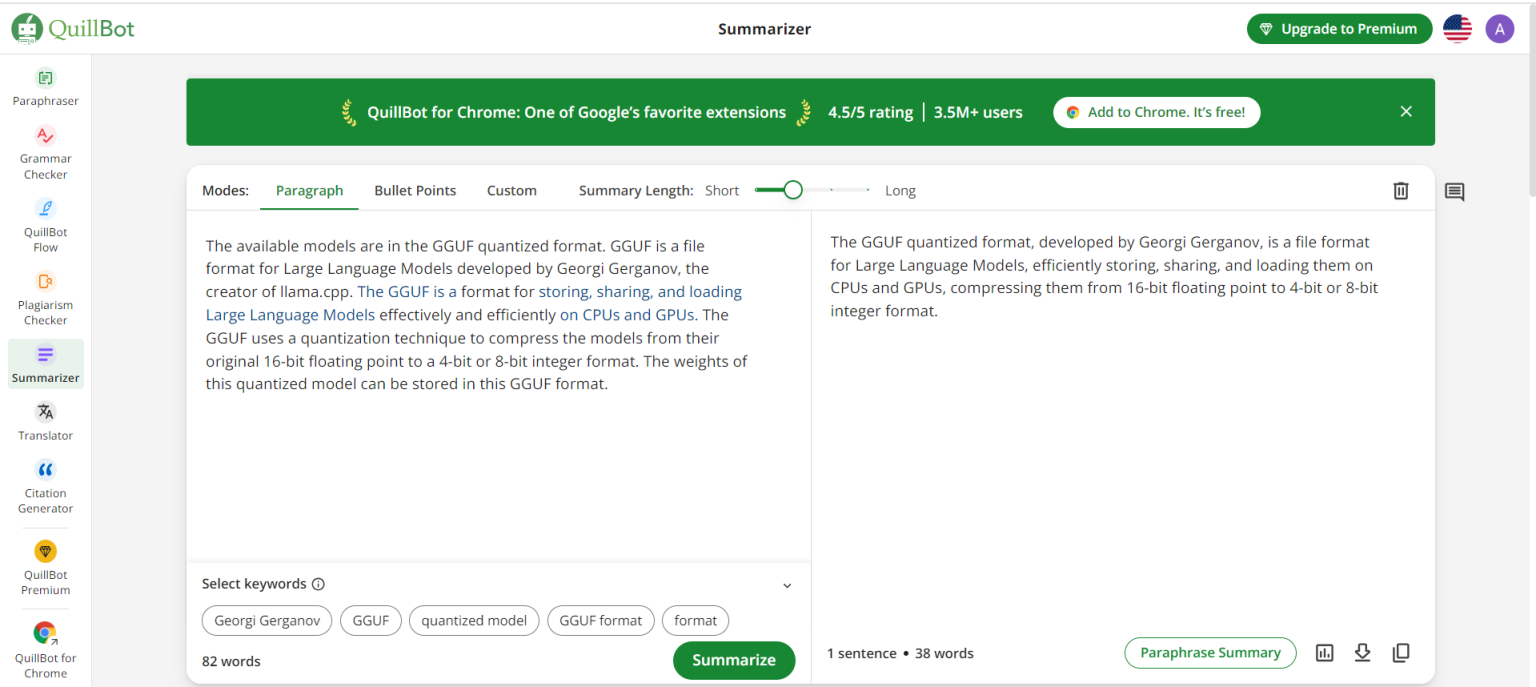Open the language flag selector
This screenshot has width=1536, height=687.
[x=1457, y=28]
